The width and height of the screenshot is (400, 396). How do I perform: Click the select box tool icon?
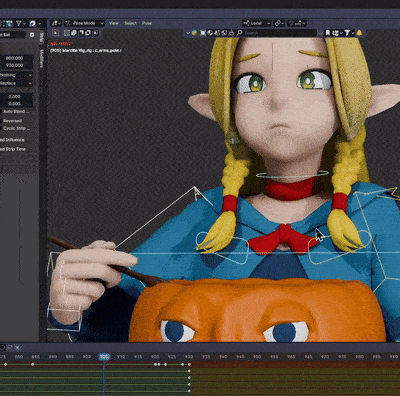coord(56,33)
